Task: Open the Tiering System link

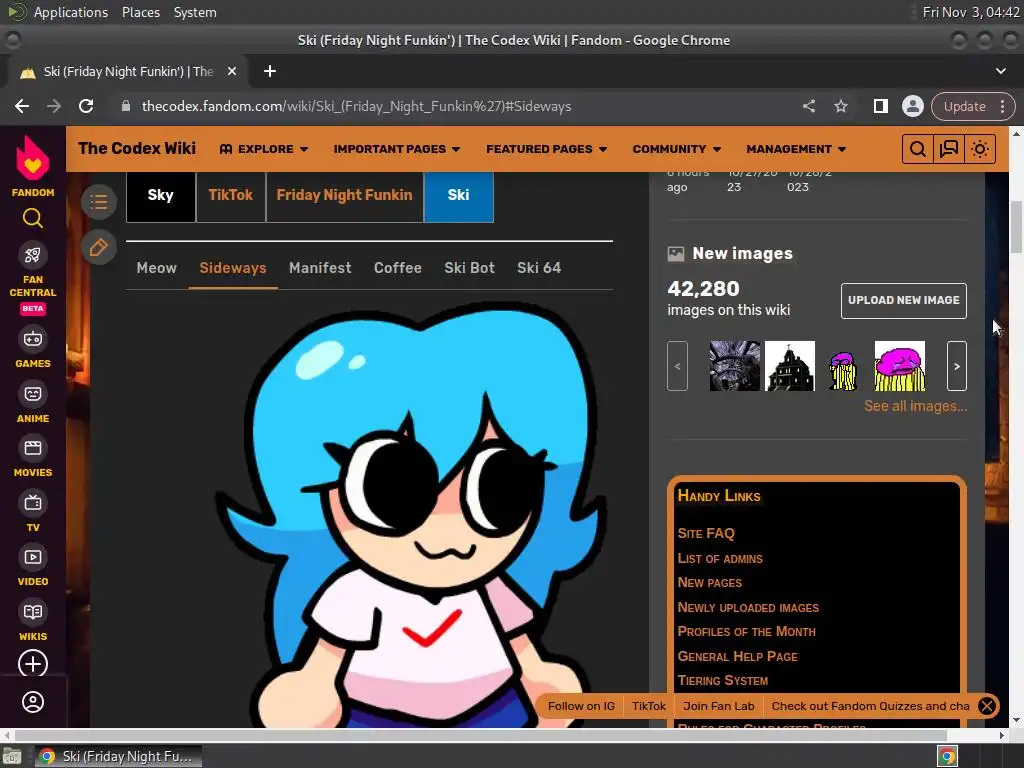Action: click(722, 680)
